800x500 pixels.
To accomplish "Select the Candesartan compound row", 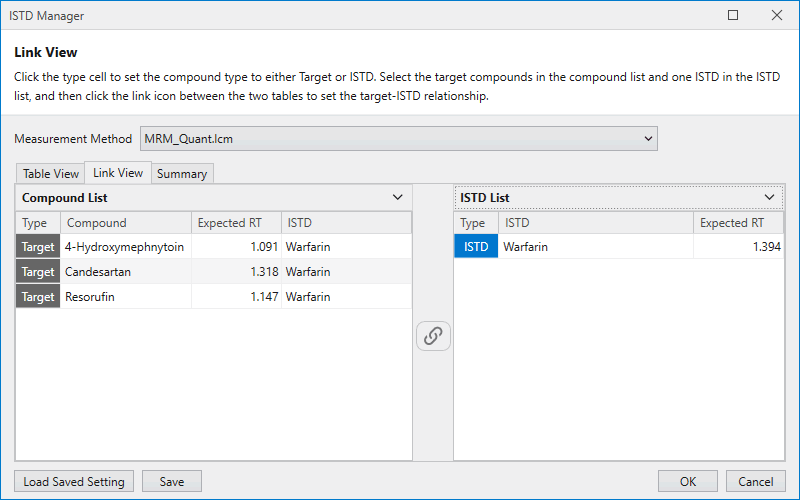I will click(125, 272).
